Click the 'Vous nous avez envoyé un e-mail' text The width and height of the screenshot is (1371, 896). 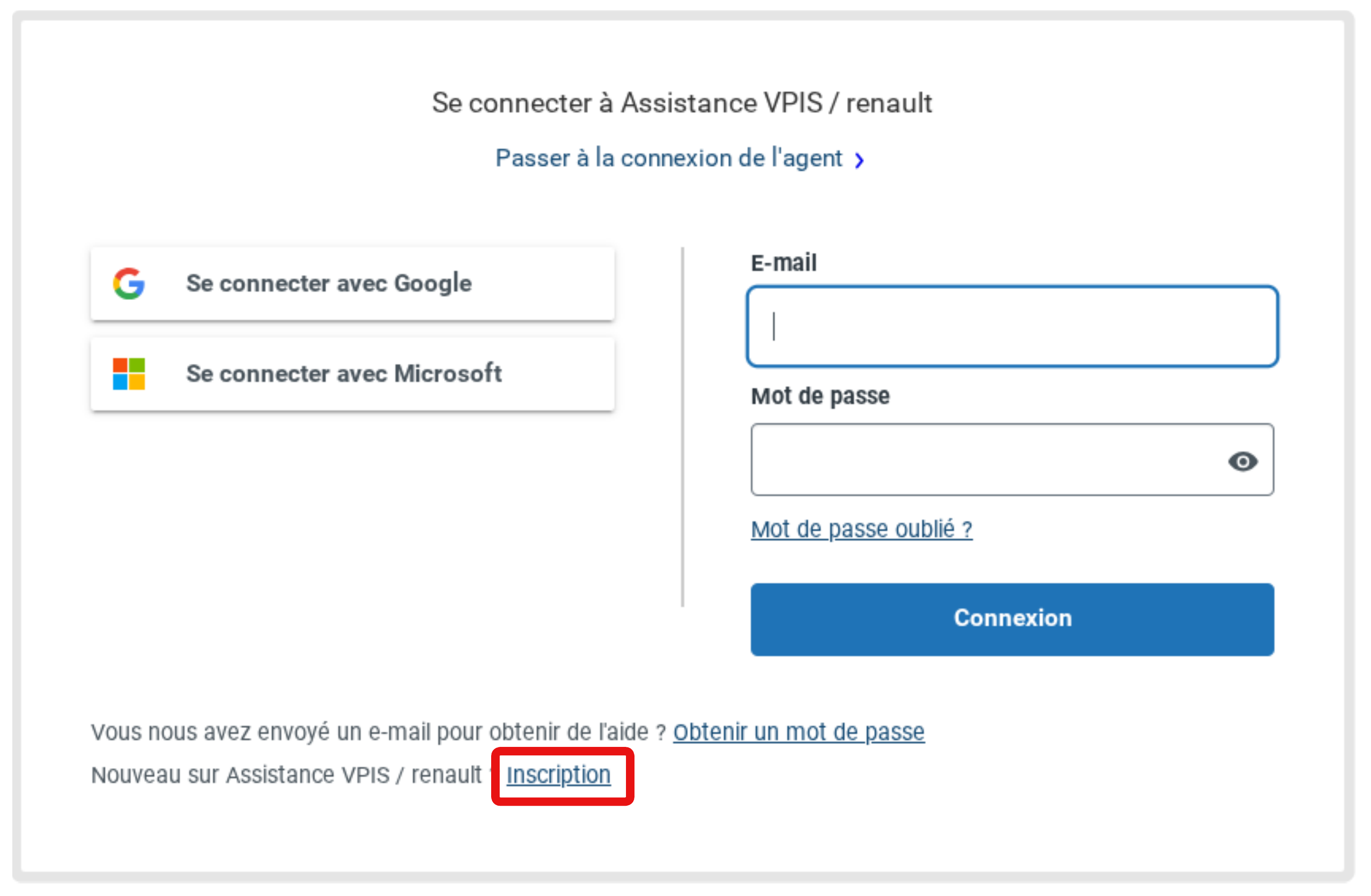coord(378,733)
